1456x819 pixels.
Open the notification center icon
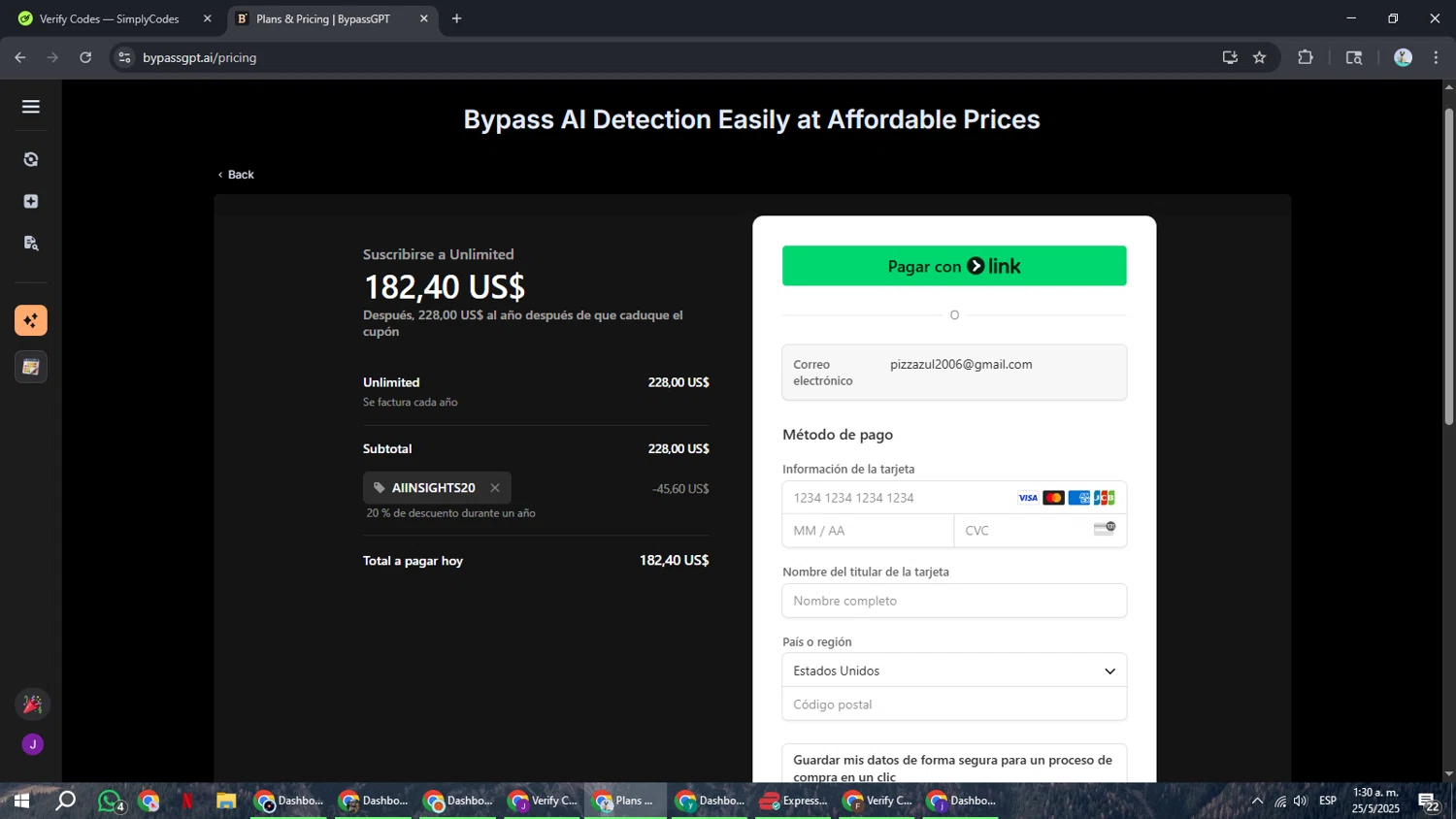1428,801
